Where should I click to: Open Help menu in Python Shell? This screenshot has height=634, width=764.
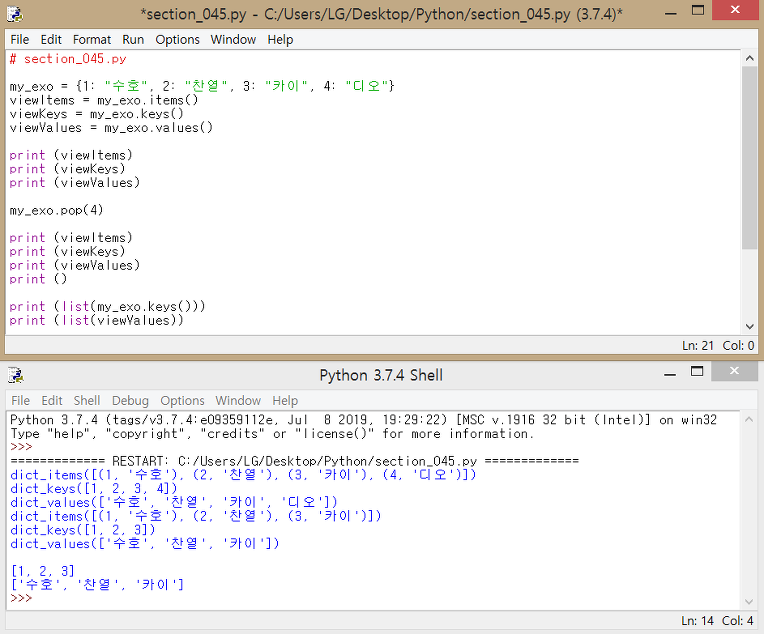[x=285, y=401]
